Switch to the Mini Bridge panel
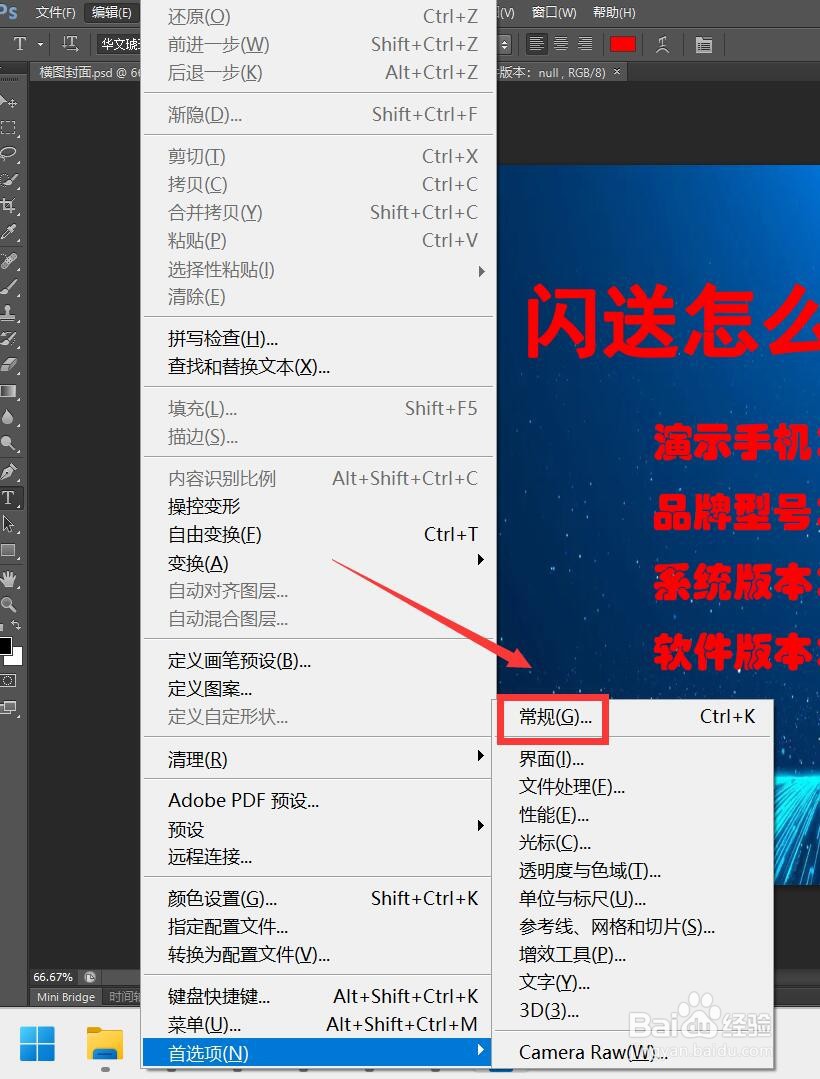 click(x=65, y=997)
